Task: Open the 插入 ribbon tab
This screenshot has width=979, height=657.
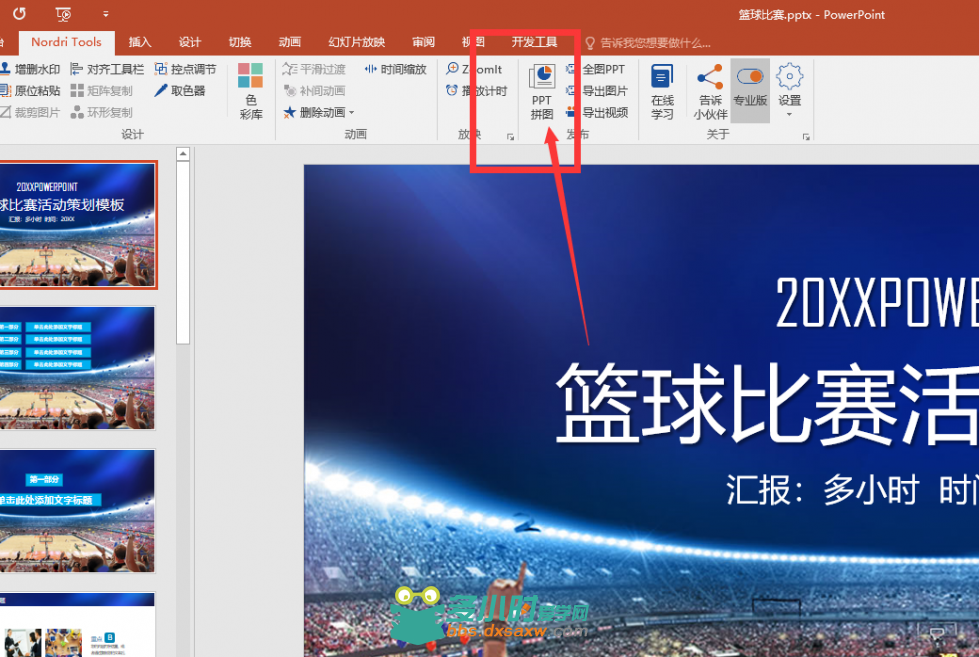Action: tap(140, 42)
